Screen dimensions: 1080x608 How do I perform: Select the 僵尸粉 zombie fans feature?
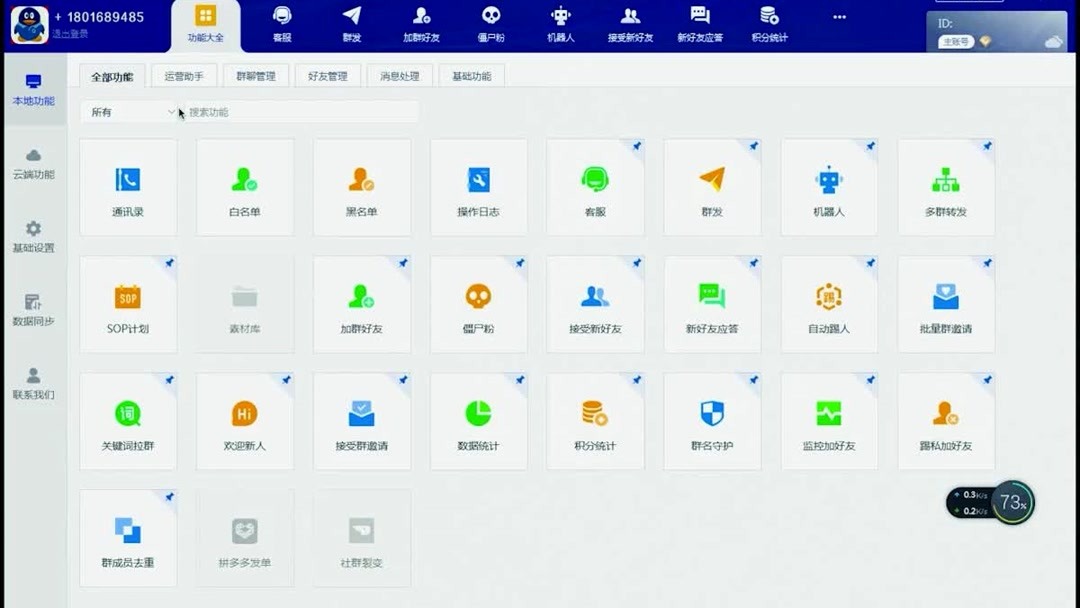click(478, 304)
